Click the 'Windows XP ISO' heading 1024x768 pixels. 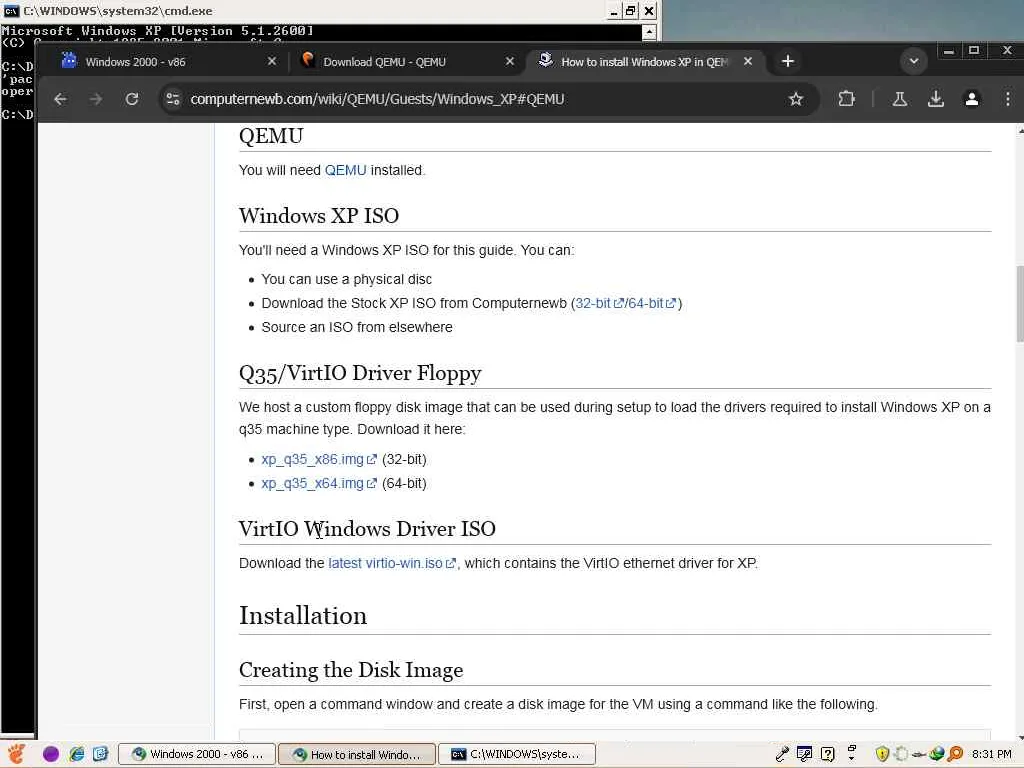[319, 216]
